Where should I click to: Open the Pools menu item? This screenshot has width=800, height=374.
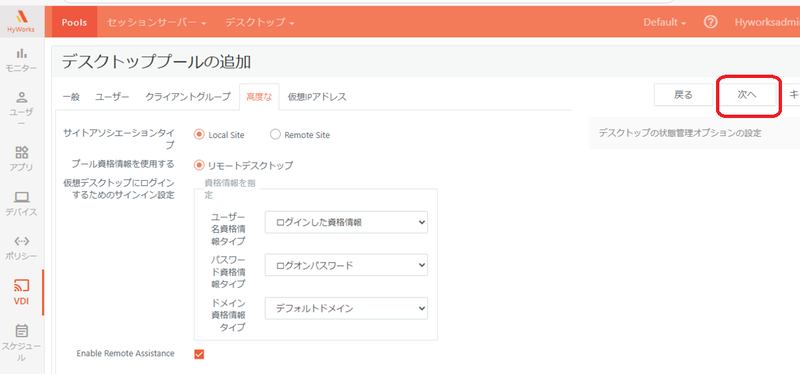pos(74,22)
